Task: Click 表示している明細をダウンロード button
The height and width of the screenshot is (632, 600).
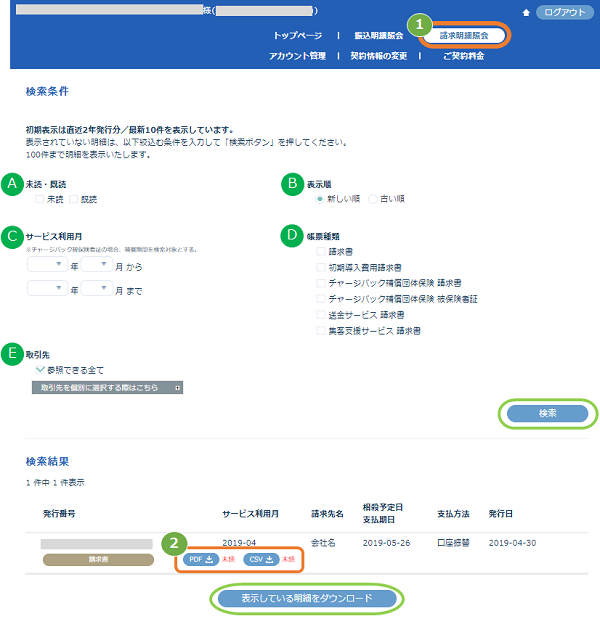Action: click(x=307, y=599)
